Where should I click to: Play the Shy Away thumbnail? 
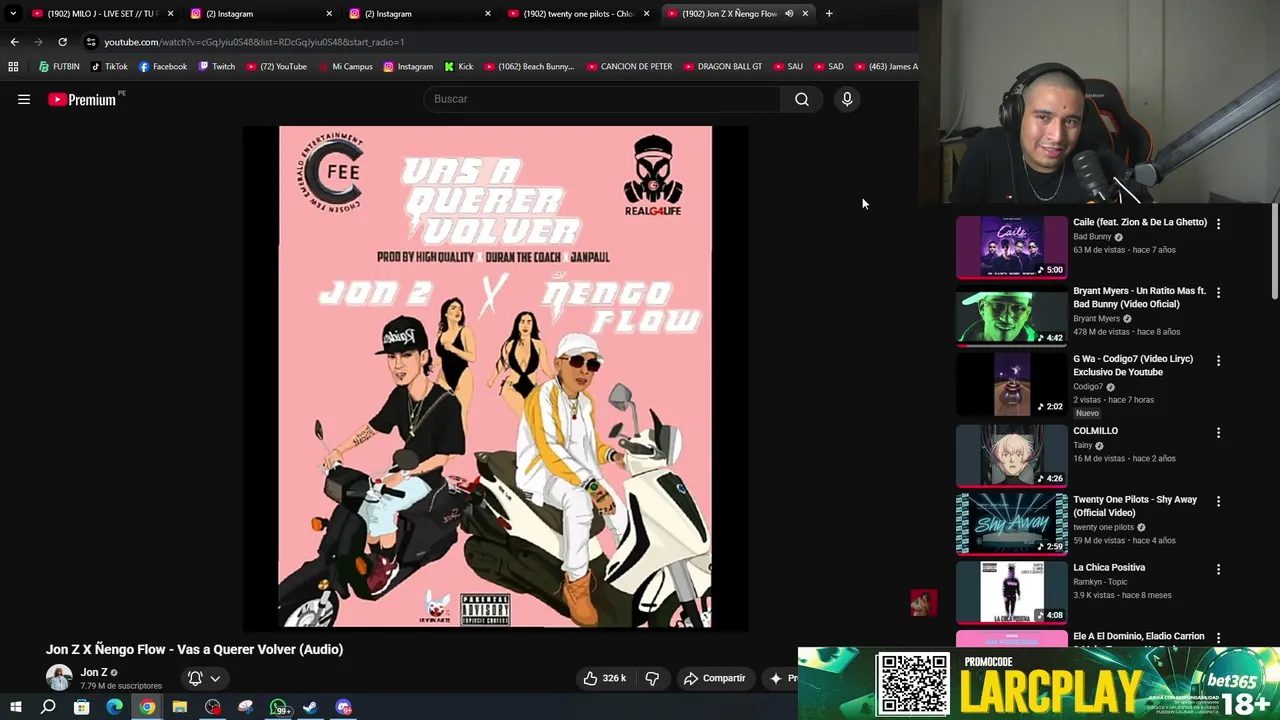pos(1011,523)
